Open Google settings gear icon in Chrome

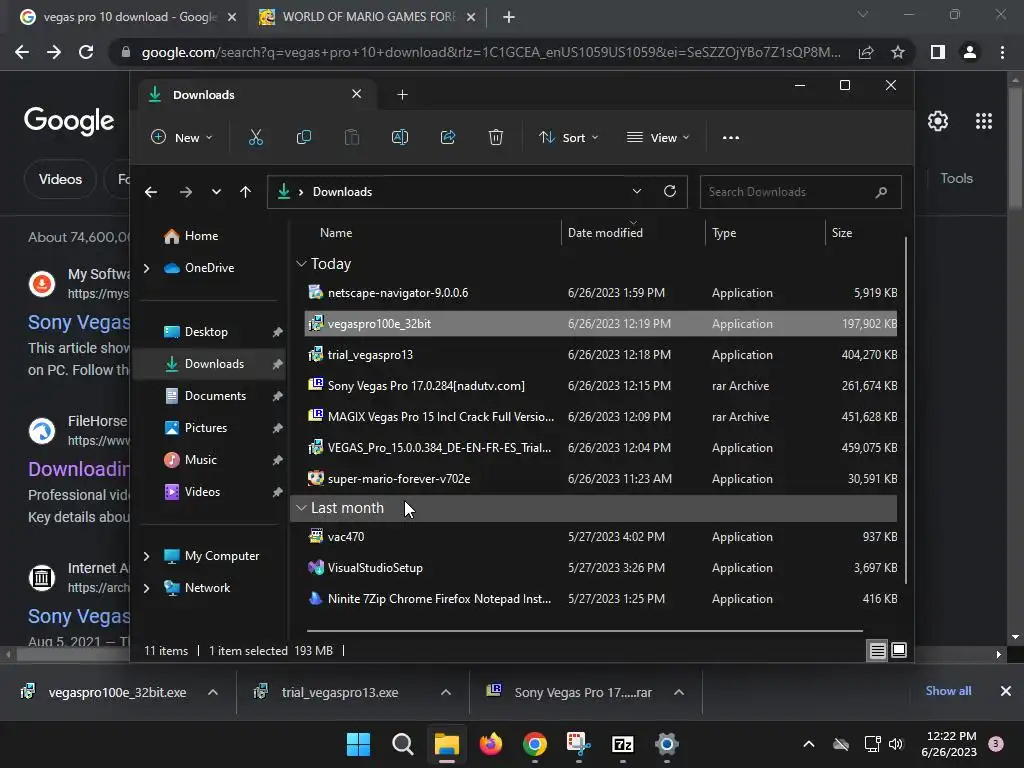click(x=938, y=121)
